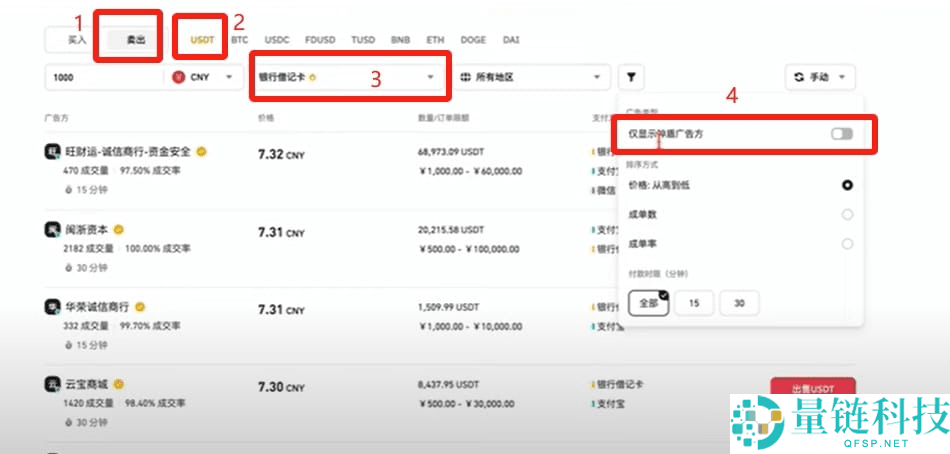
Task: Click verified badge next to 闽浙资本
Action: pyautogui.click(x=119, y=230)
